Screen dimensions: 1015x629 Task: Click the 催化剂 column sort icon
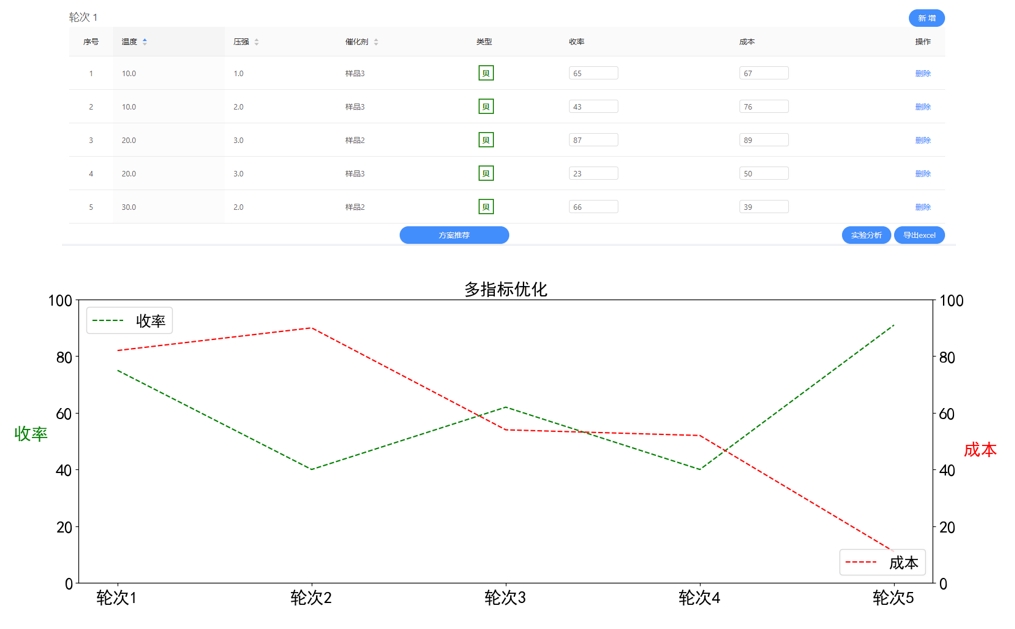coord(376,42)
